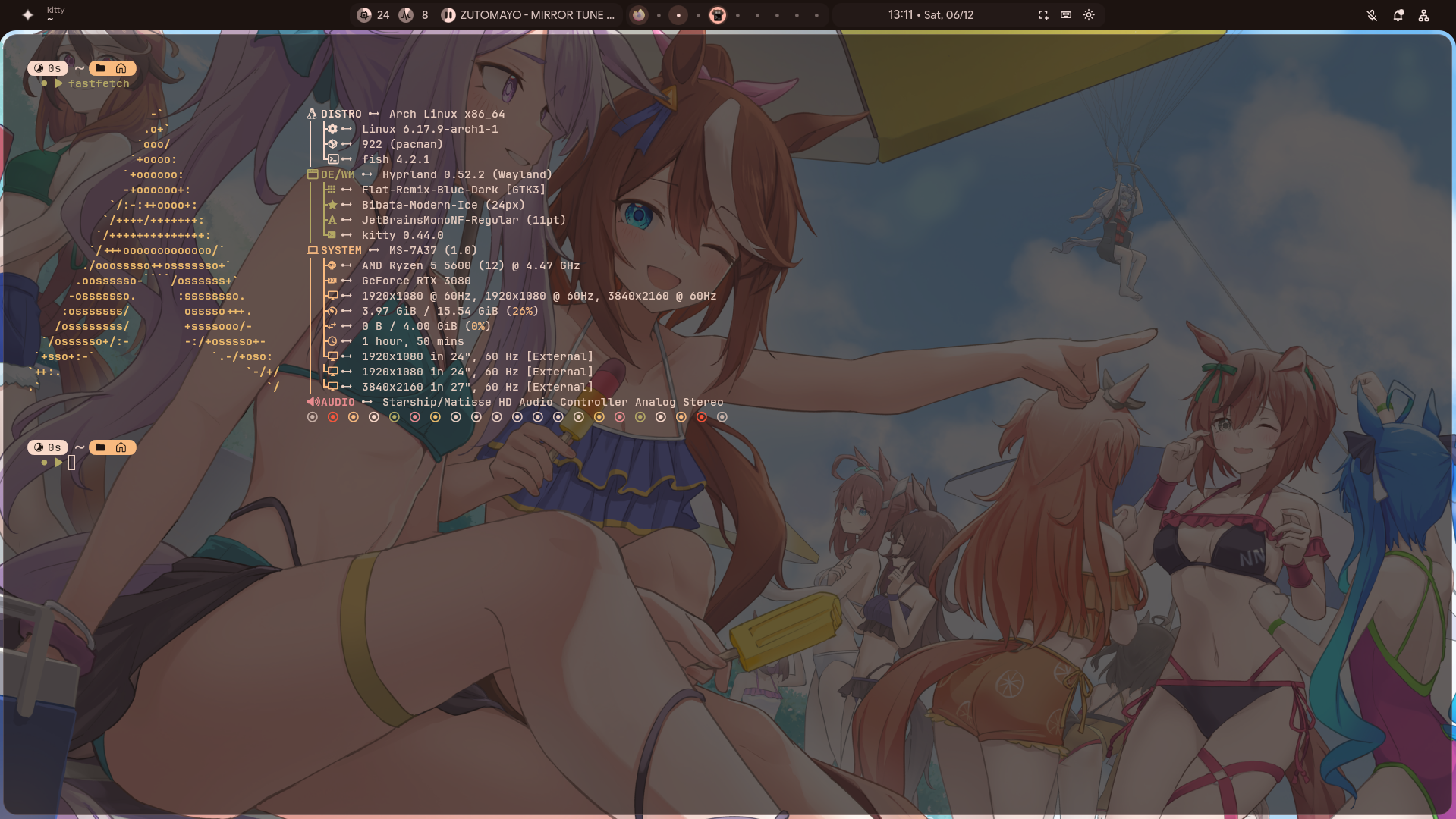Click the keyboard layout icon in the system bar
The width and height of the screenshot is (1456, 819).
(1064, 14)
